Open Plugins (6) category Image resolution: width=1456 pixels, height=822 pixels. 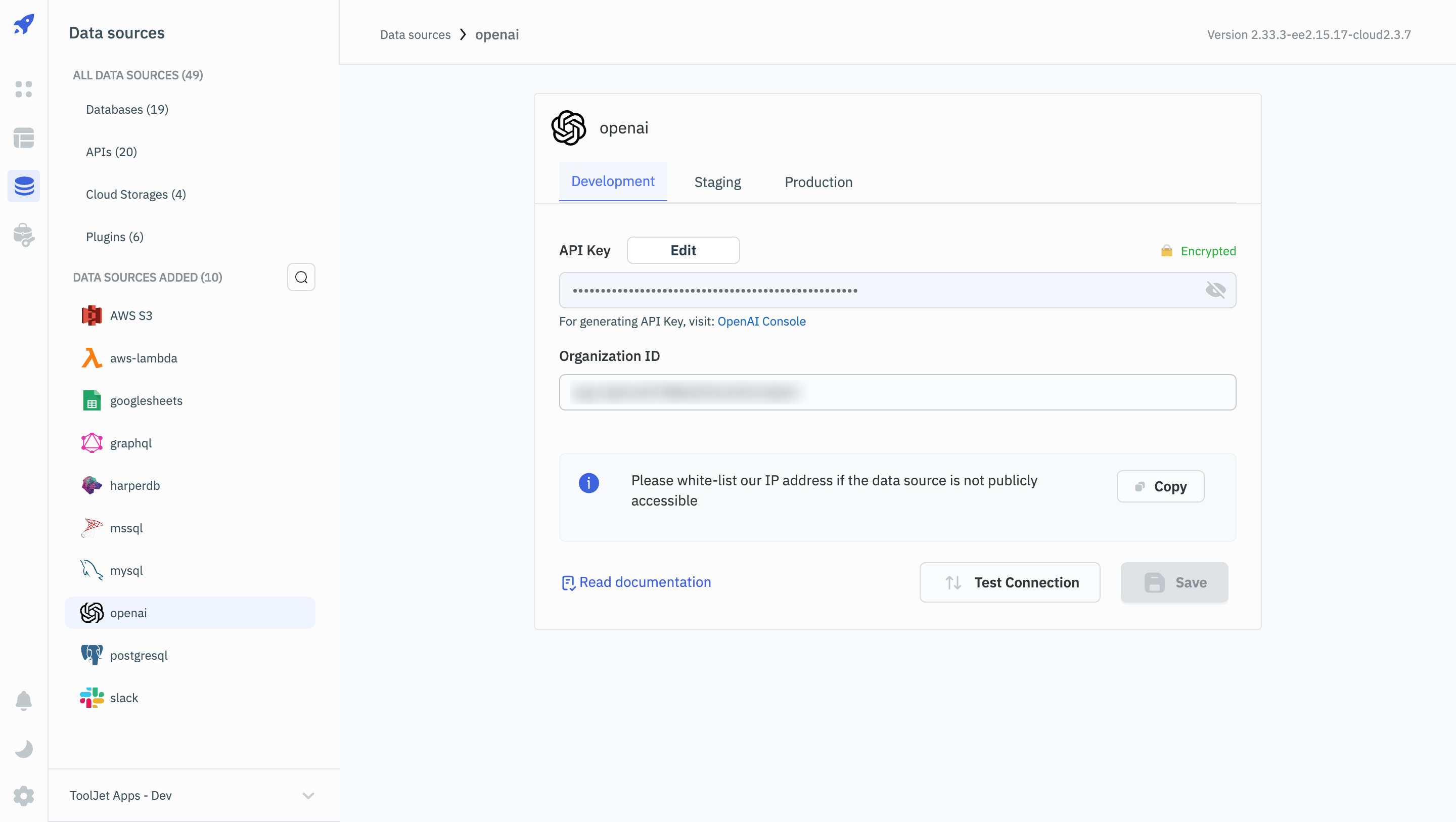[x=115, y=237]
